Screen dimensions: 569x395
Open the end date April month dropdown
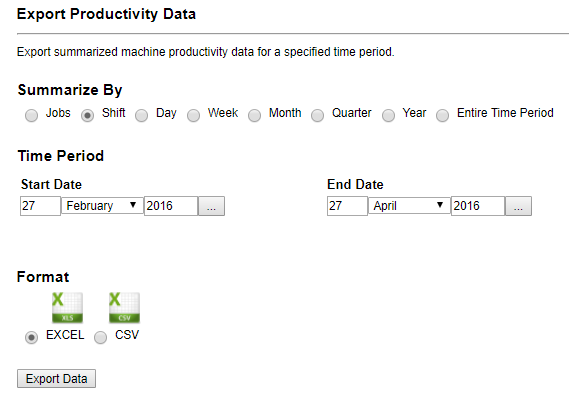[409, 206]
